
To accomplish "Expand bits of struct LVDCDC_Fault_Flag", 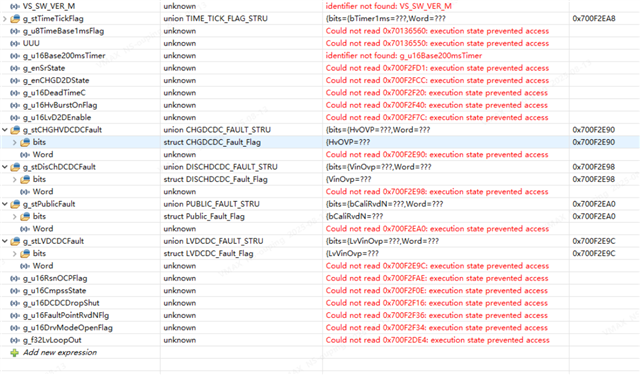I will coord(15,254).
